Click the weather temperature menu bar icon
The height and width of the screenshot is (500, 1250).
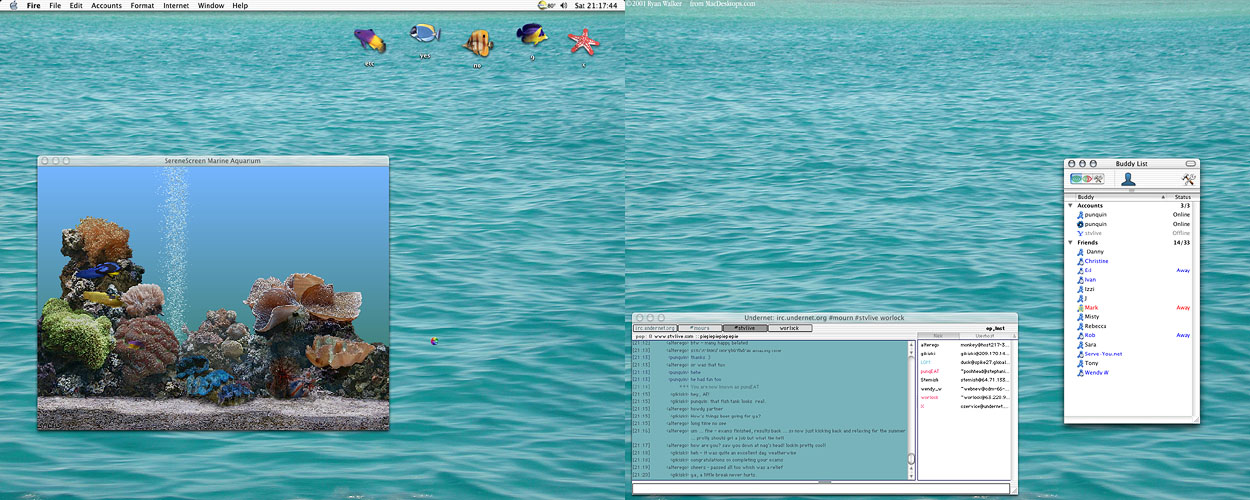pyautogui.click(x=546, y=6)
